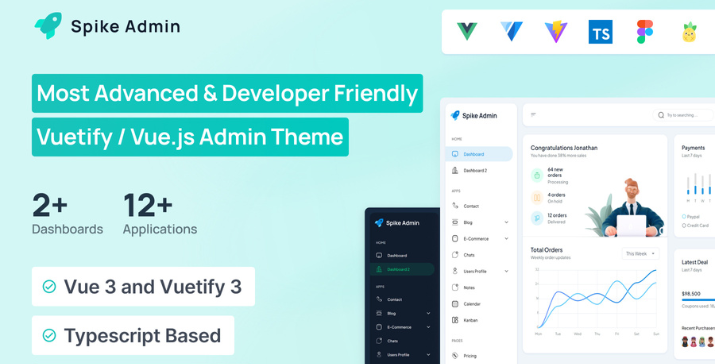Click the Pinia pineapple icon
This screenshot has height=364, width=715.
point(689,32)
